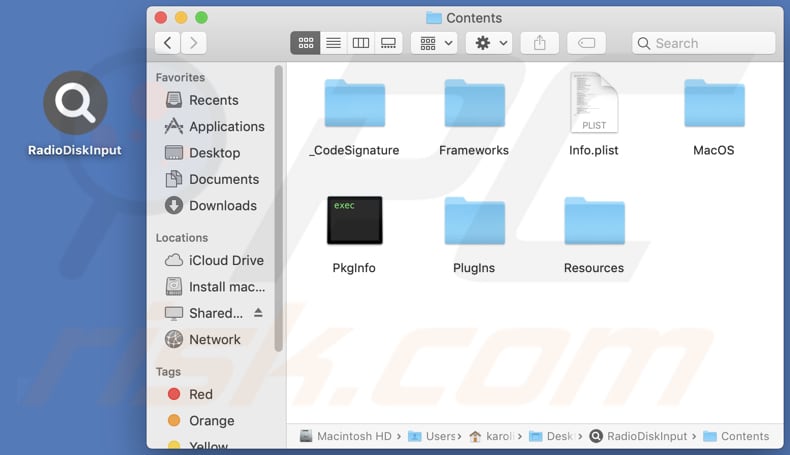Switch to icon view
This screenshot has height=455, width=790.
point(305,43)
